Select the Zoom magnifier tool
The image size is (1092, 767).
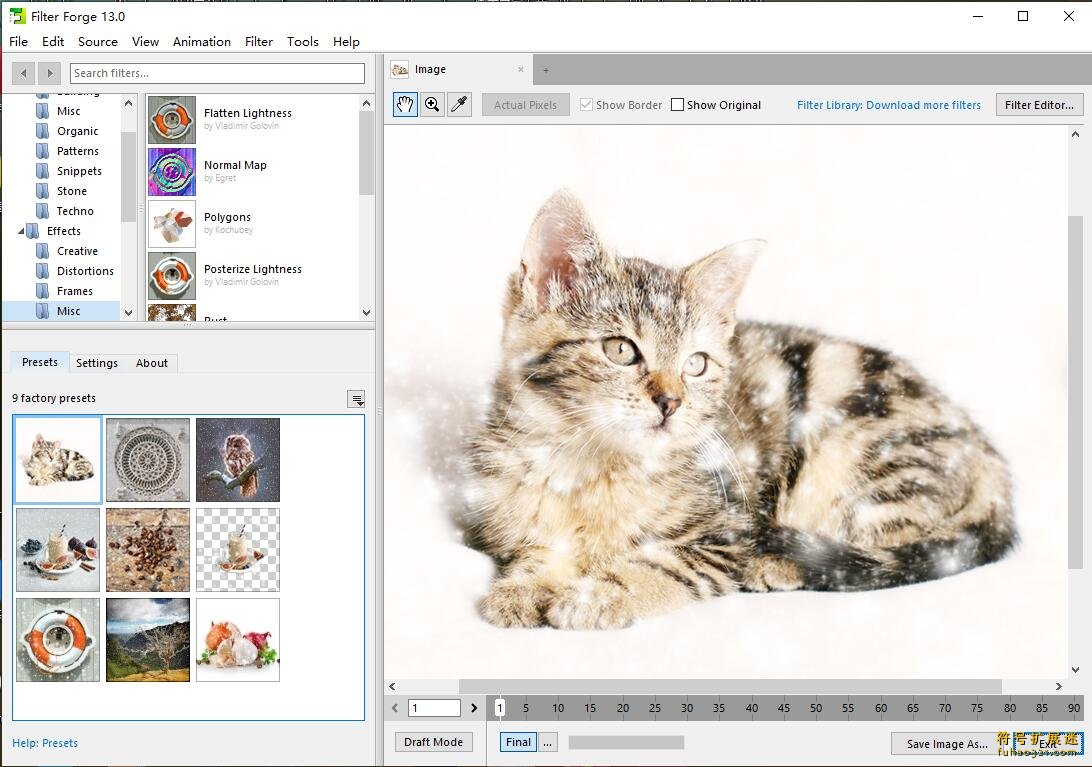coord(432,105)
